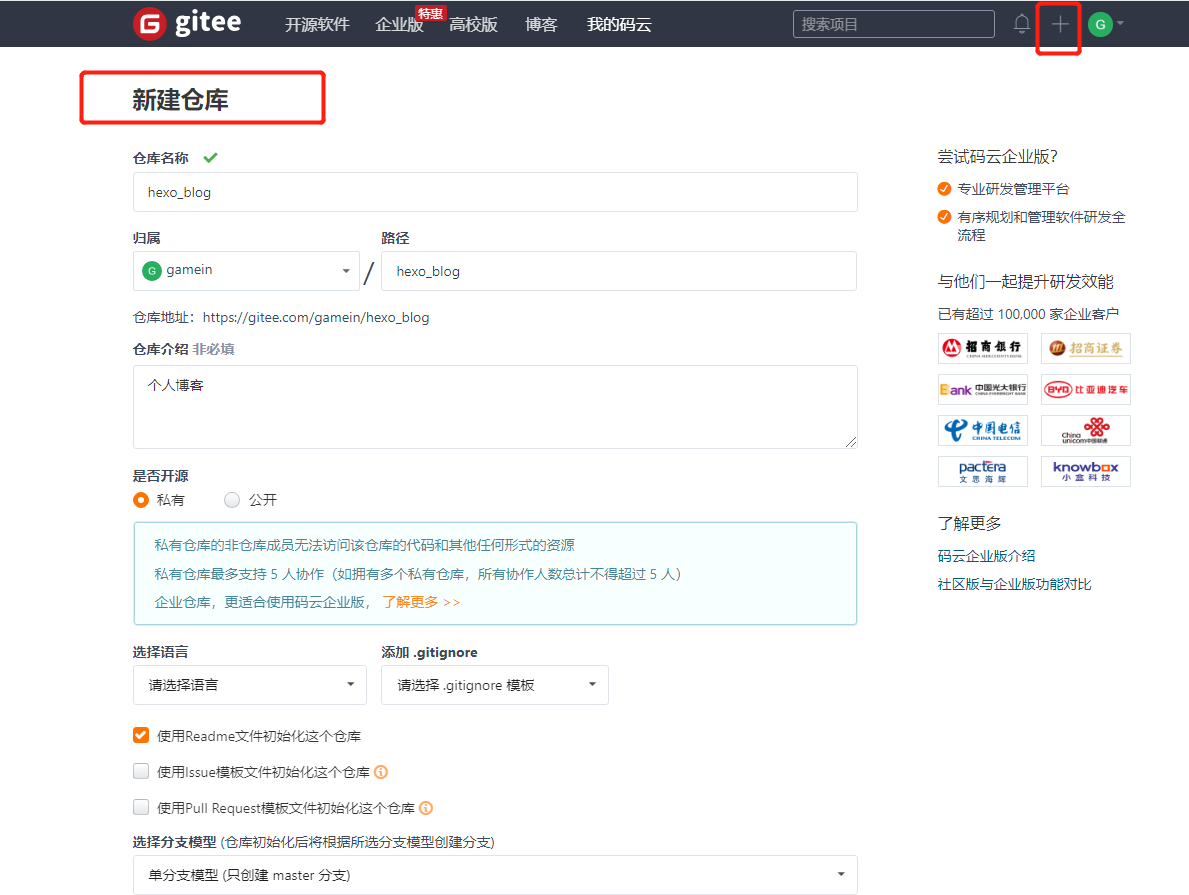
Task: Select the 私有 private radio button
Action: pyautogui.click(x=141, y=500)
